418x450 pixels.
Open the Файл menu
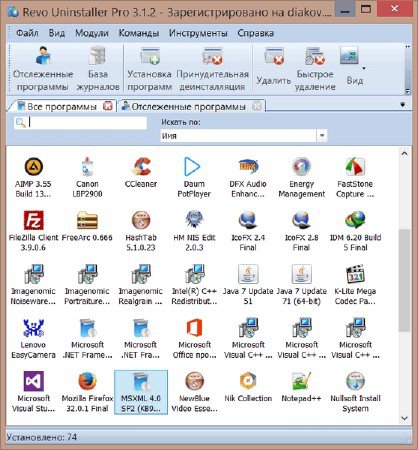click(x=27, y=33)
